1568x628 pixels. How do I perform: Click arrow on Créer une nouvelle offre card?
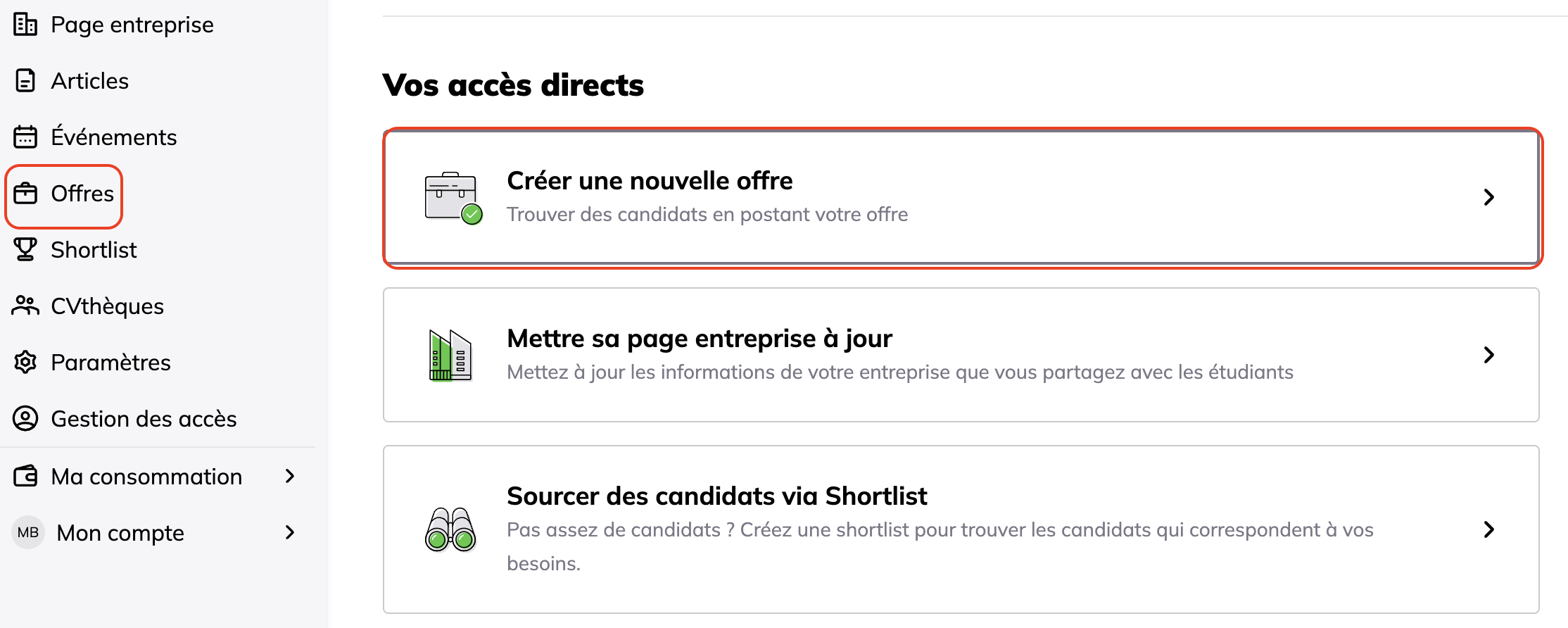point(1488,197)
